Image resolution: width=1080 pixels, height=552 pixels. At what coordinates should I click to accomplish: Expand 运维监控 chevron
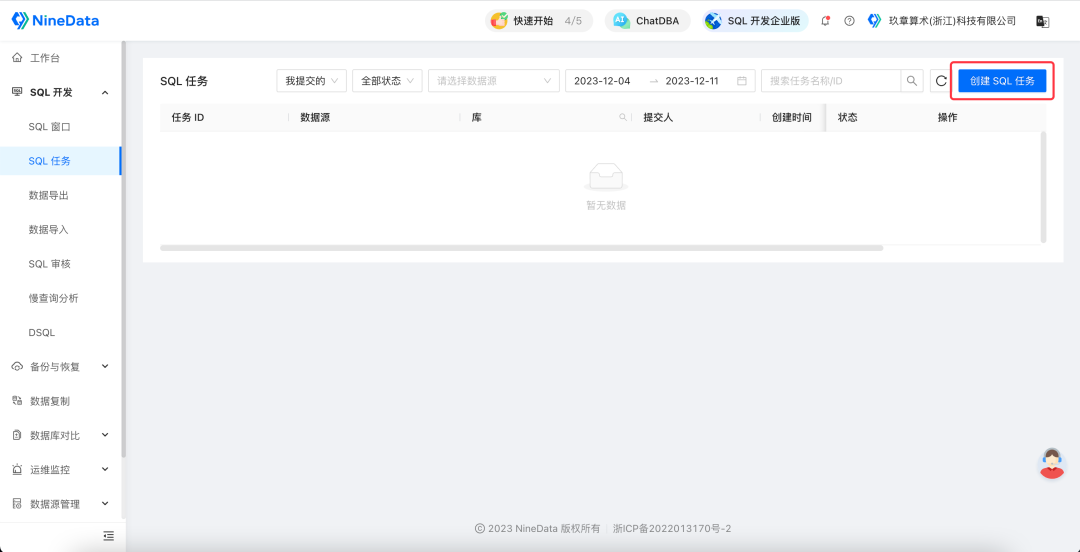click(105, 469)
